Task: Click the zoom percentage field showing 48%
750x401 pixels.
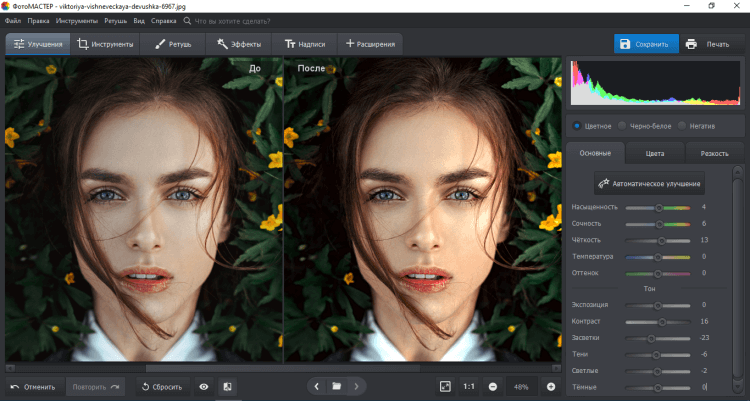Action: (x=521, y=386)
